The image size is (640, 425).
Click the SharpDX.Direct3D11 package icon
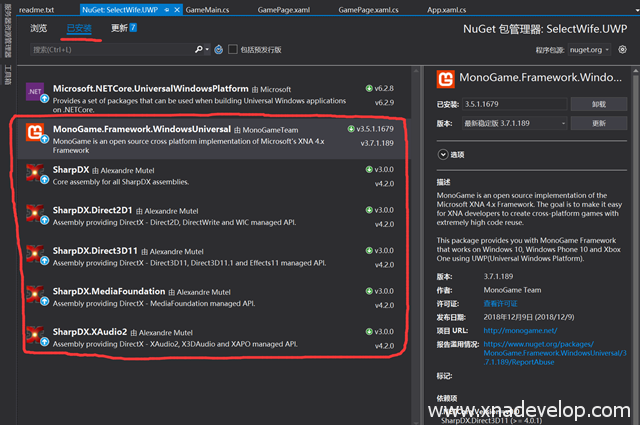[x=34, y=257]
